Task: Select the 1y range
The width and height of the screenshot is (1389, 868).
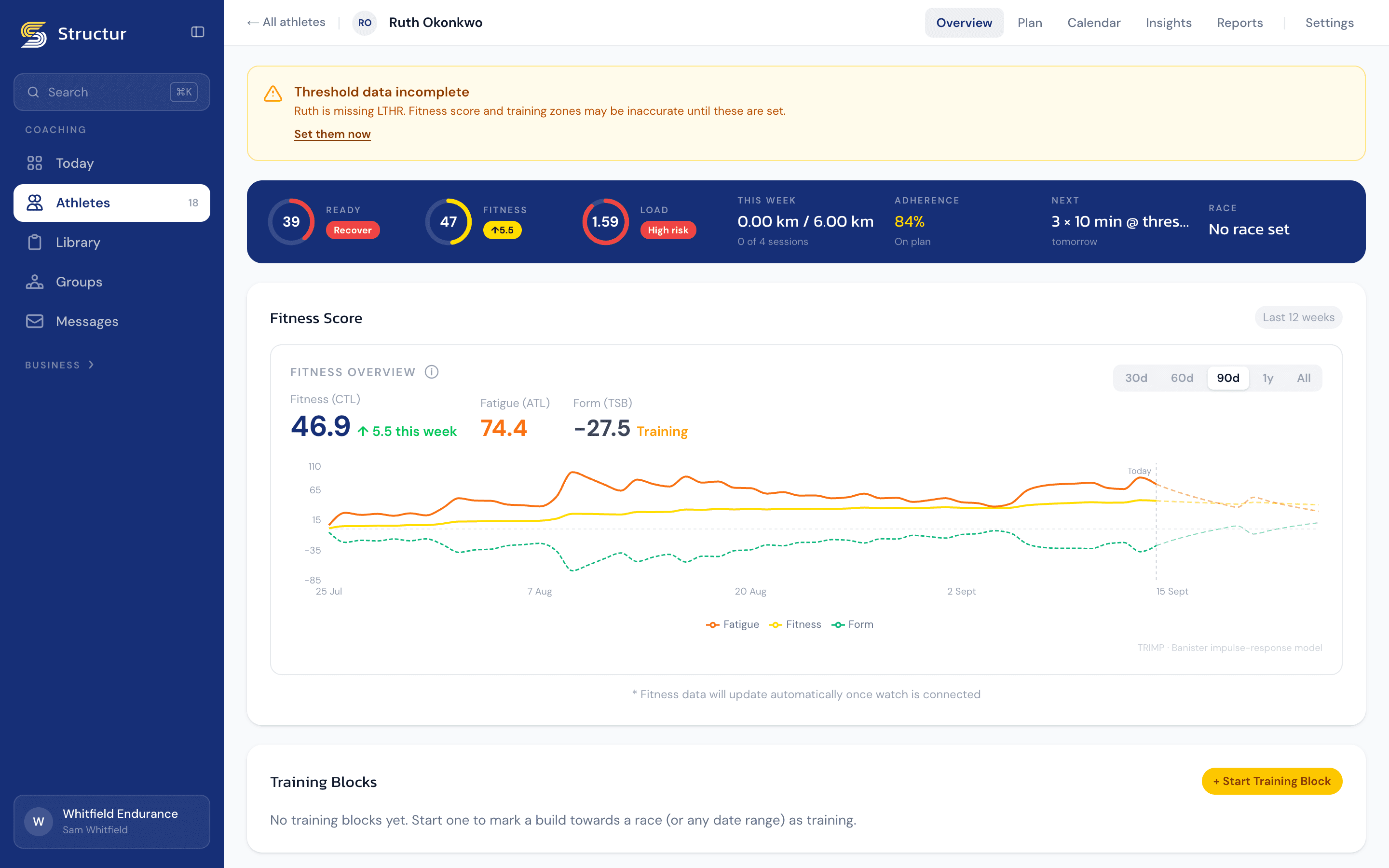Action: click(x=1268, y=378)
